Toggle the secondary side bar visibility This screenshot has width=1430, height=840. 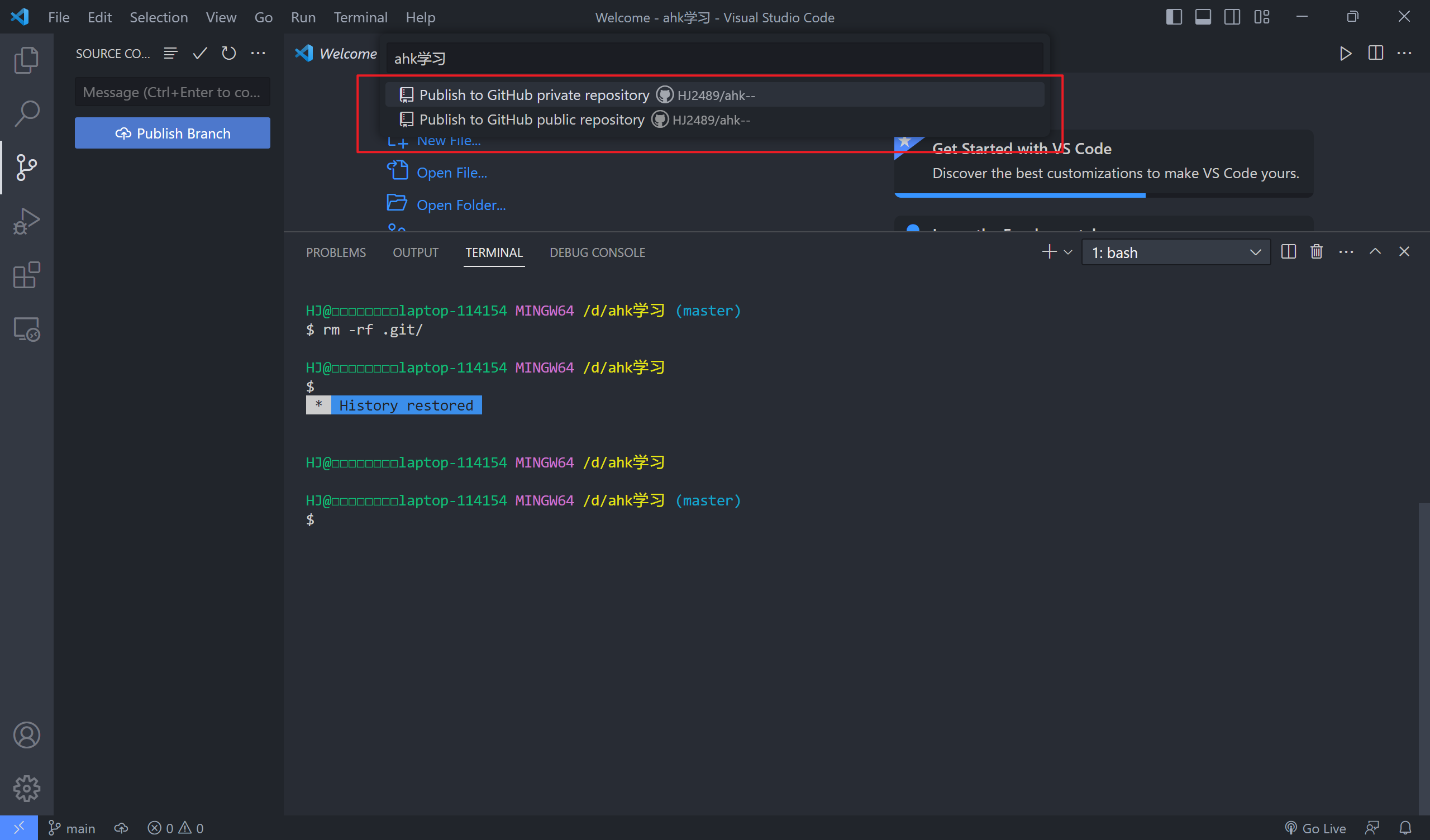(1232, 17)
